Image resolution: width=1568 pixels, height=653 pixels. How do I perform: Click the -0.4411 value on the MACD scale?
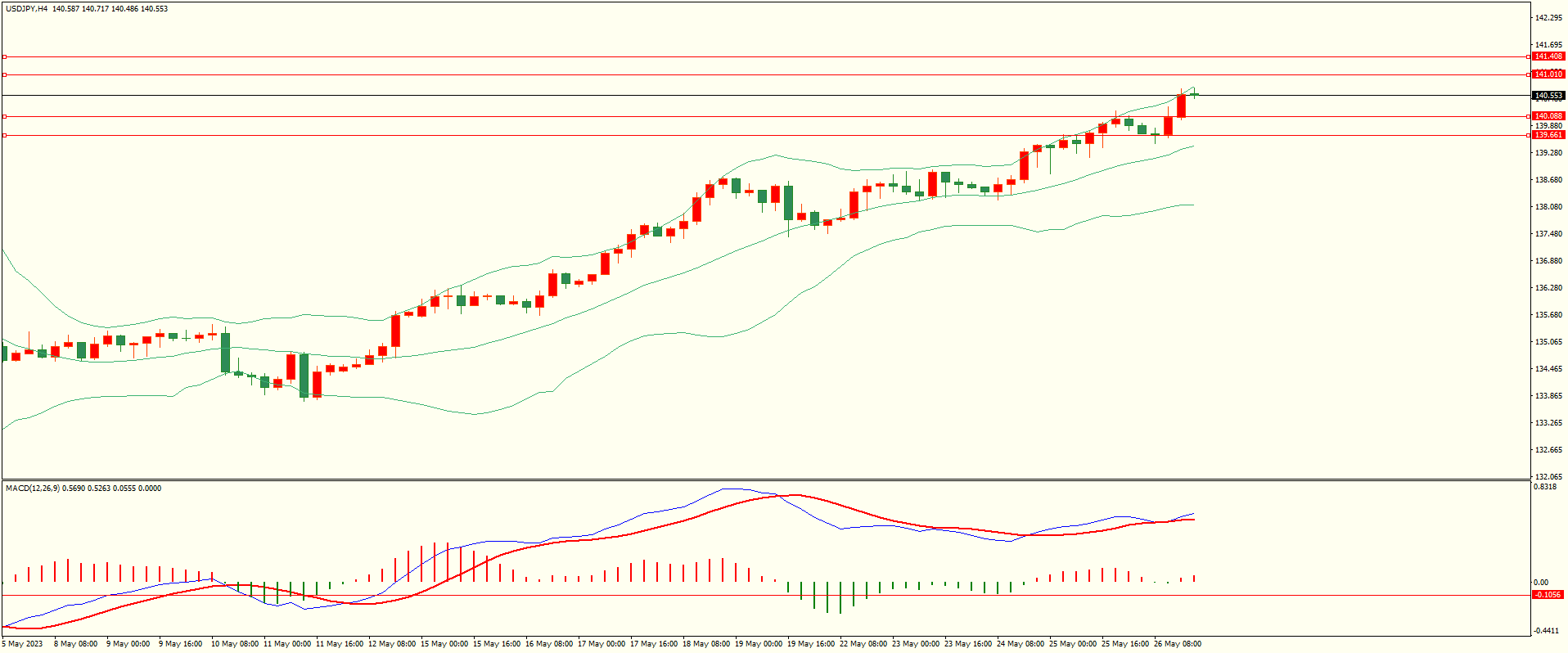click(x=1546, y=630)
